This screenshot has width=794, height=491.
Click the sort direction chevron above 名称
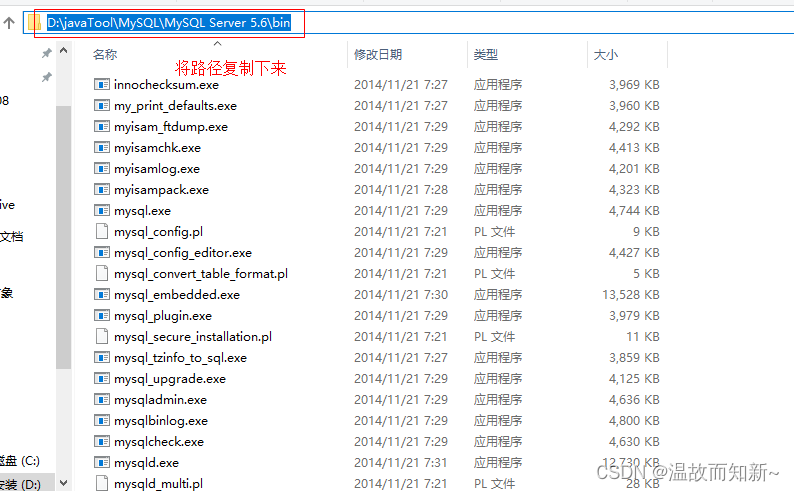pyautogui.click(x=218, y=44)
